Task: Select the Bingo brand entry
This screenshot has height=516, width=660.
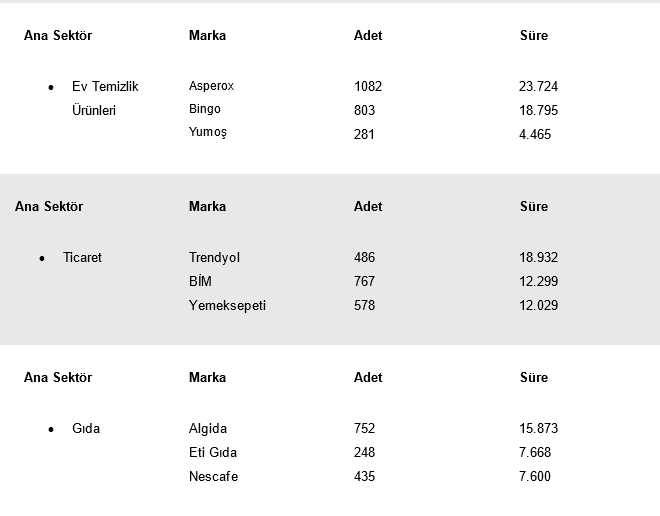Action: (205, 109)
